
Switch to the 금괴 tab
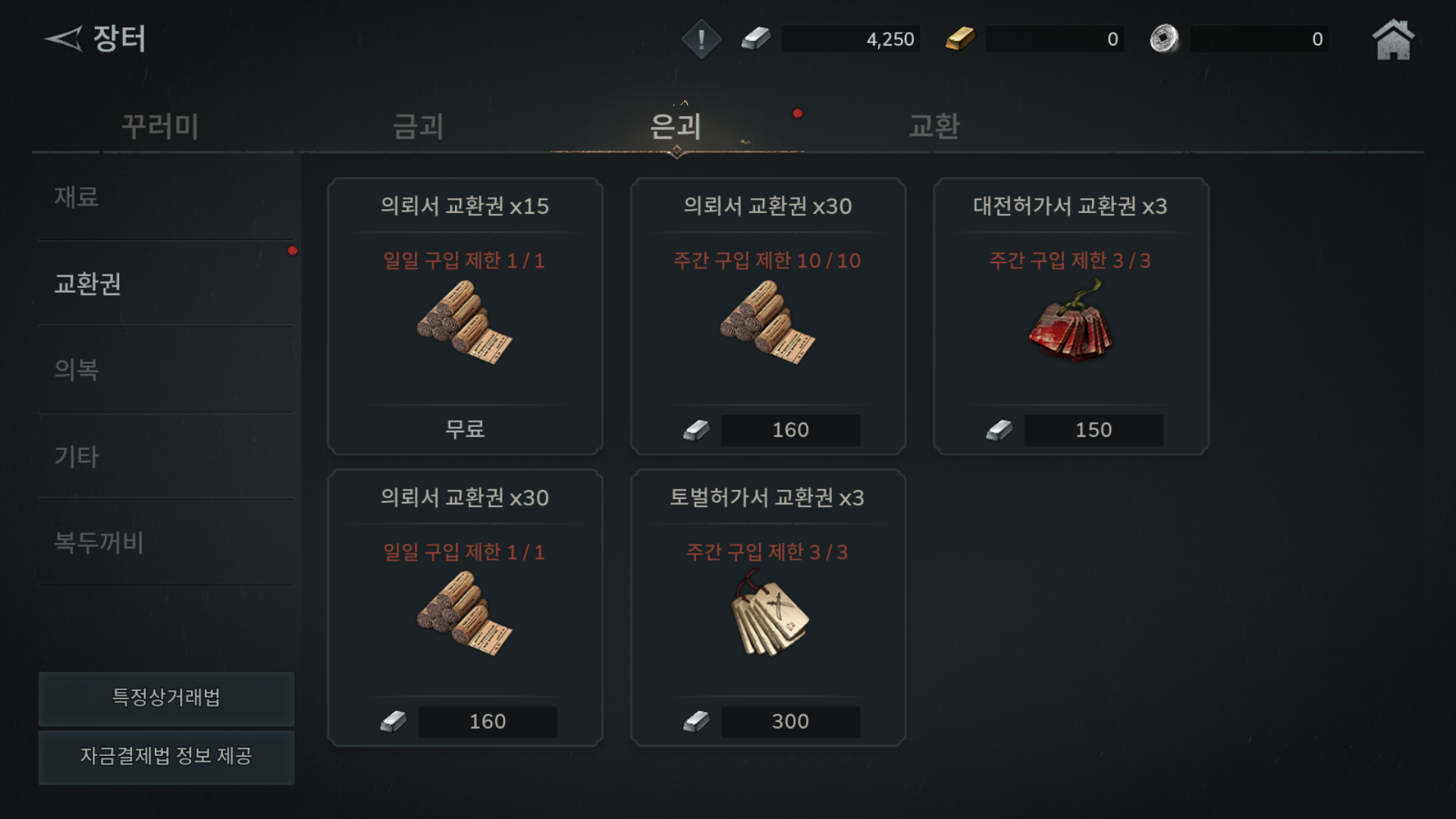[x=418, y=126]
